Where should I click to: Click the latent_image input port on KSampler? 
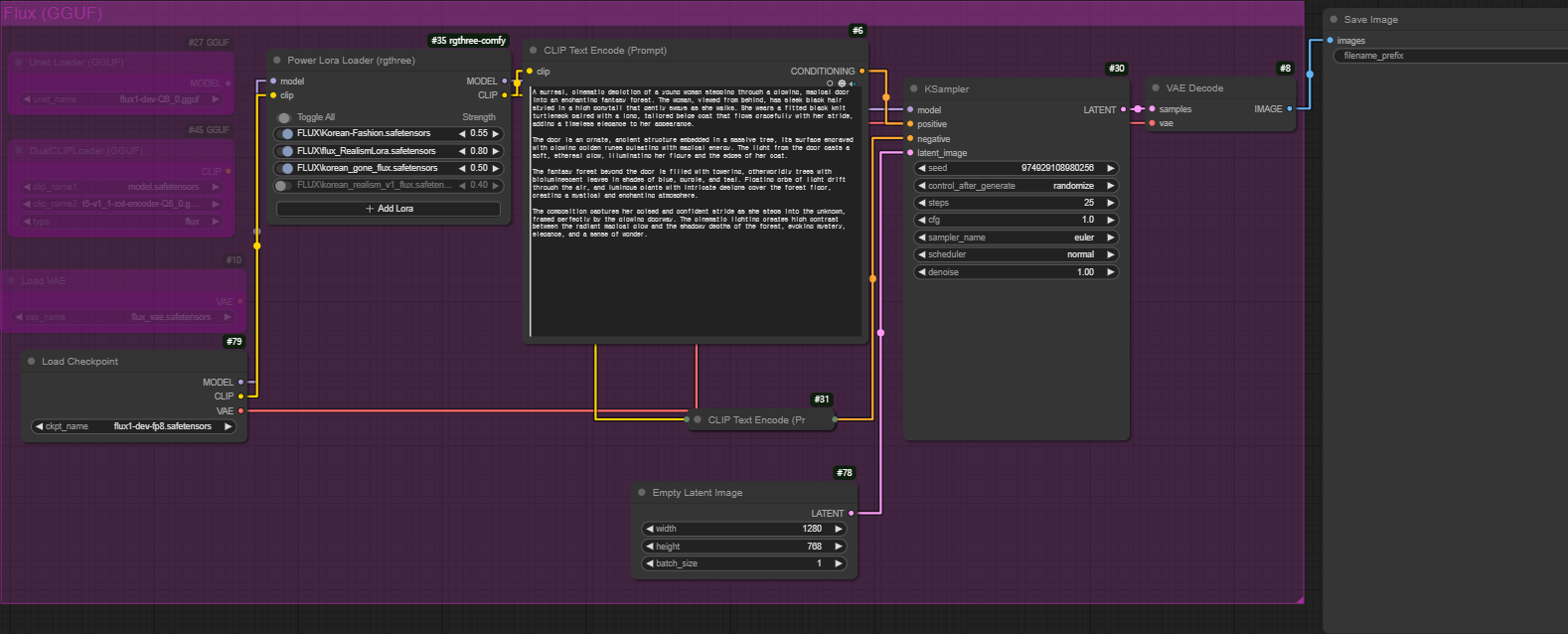910,153
